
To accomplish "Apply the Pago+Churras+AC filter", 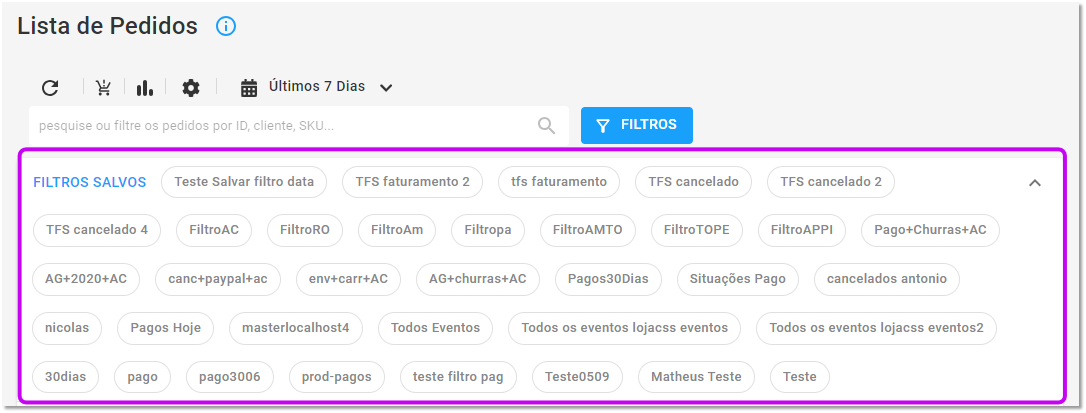I will pos(930,230).
